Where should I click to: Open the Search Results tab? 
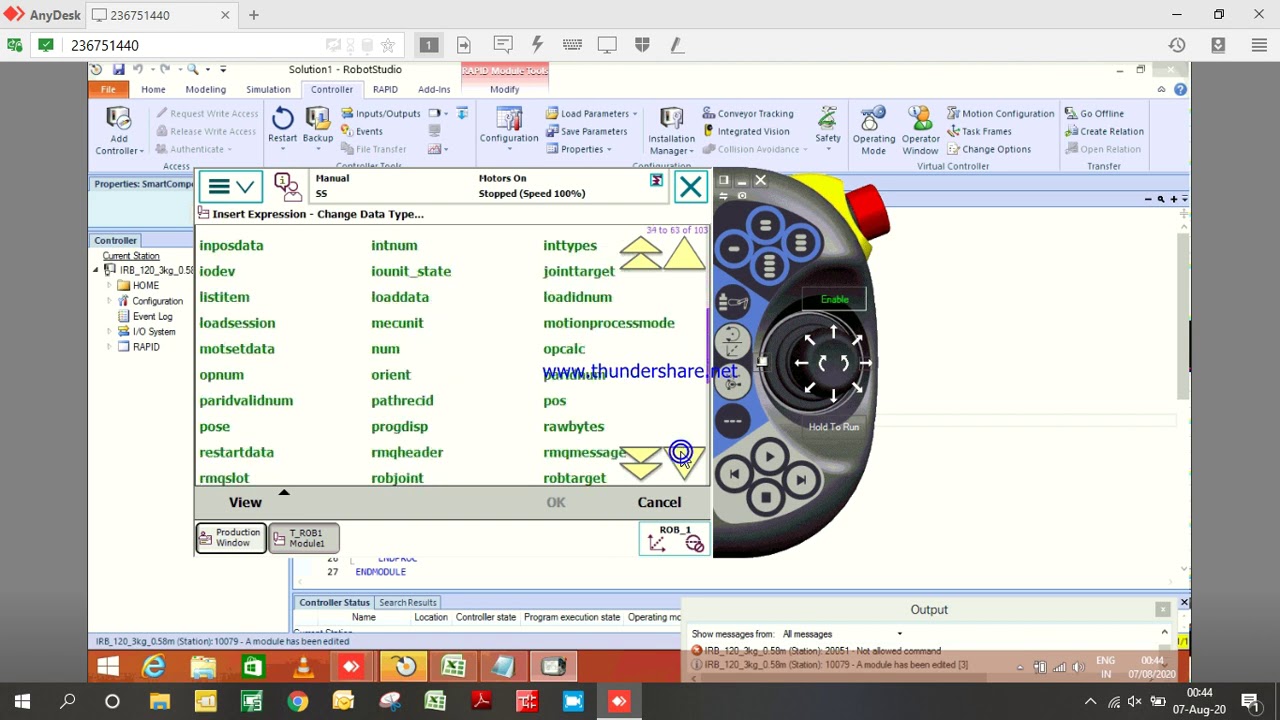(x=407, y=602)
